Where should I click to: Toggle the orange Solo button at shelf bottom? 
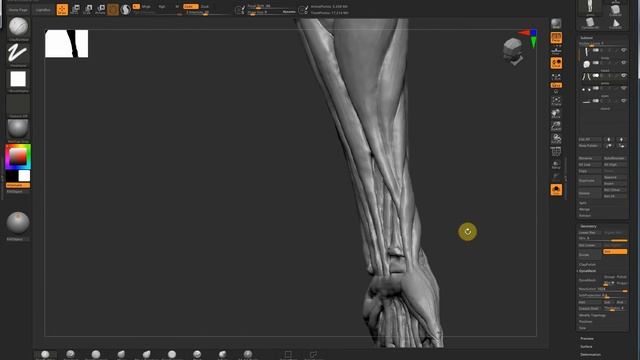pos(556,190)
